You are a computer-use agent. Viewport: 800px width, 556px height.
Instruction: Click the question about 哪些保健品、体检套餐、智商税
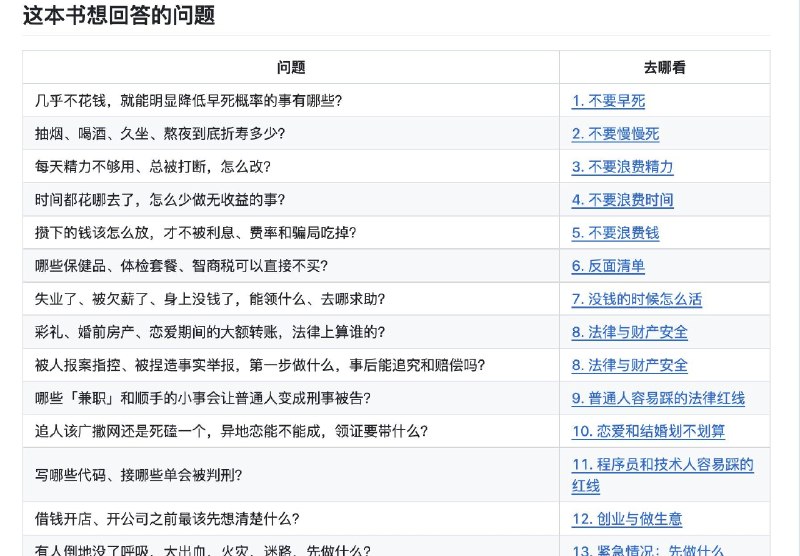click(x=181, y=266)
